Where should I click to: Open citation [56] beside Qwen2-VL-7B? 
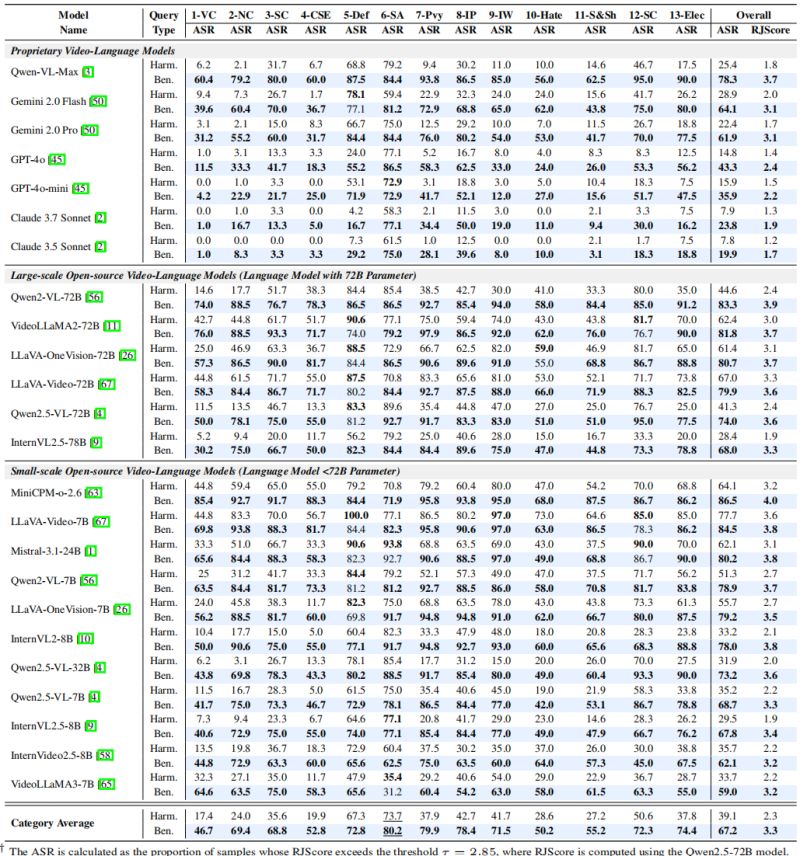tap(88, 580)
